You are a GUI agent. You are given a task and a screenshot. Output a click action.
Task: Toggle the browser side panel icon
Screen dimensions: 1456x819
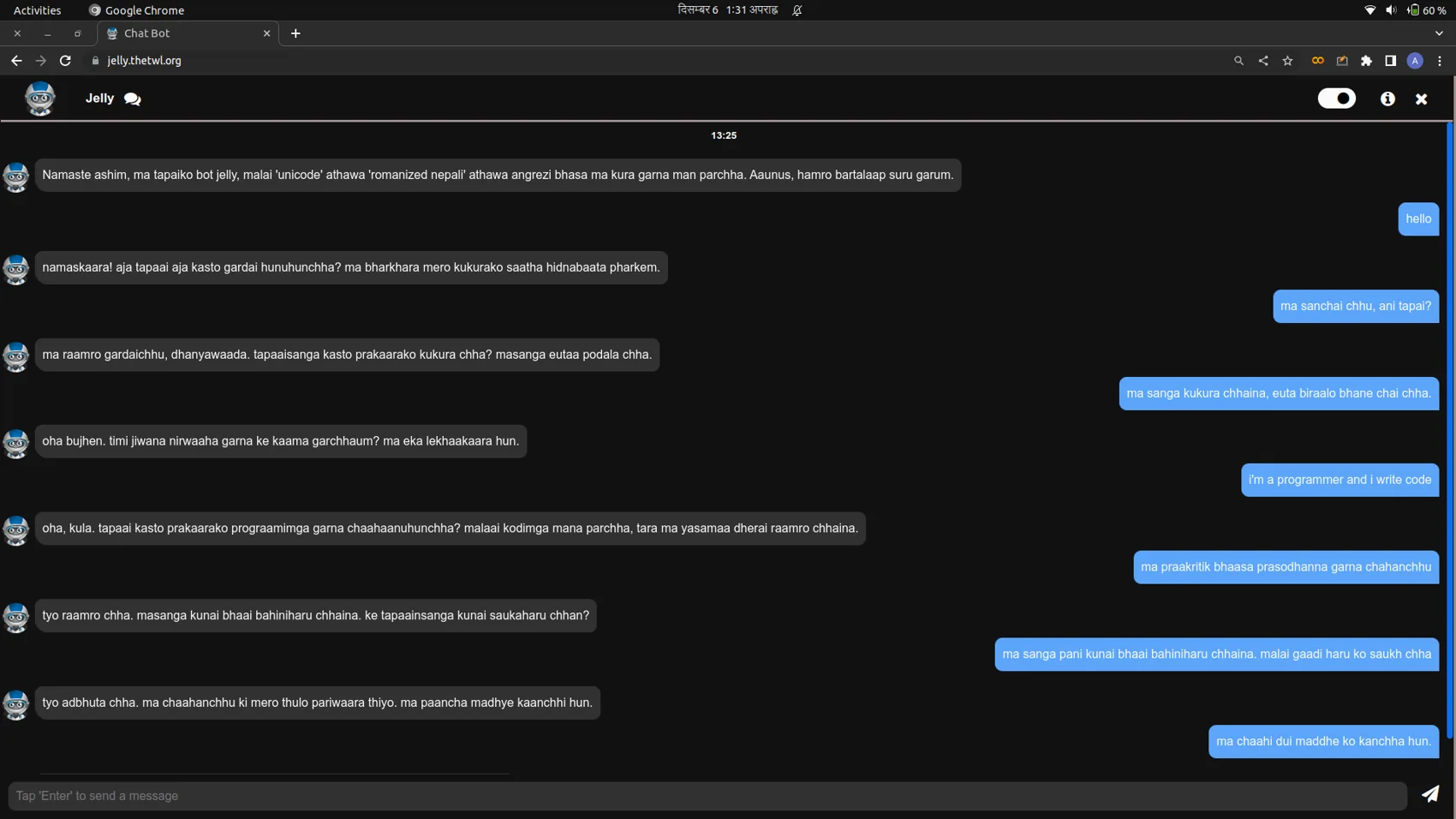point(1390,61)
